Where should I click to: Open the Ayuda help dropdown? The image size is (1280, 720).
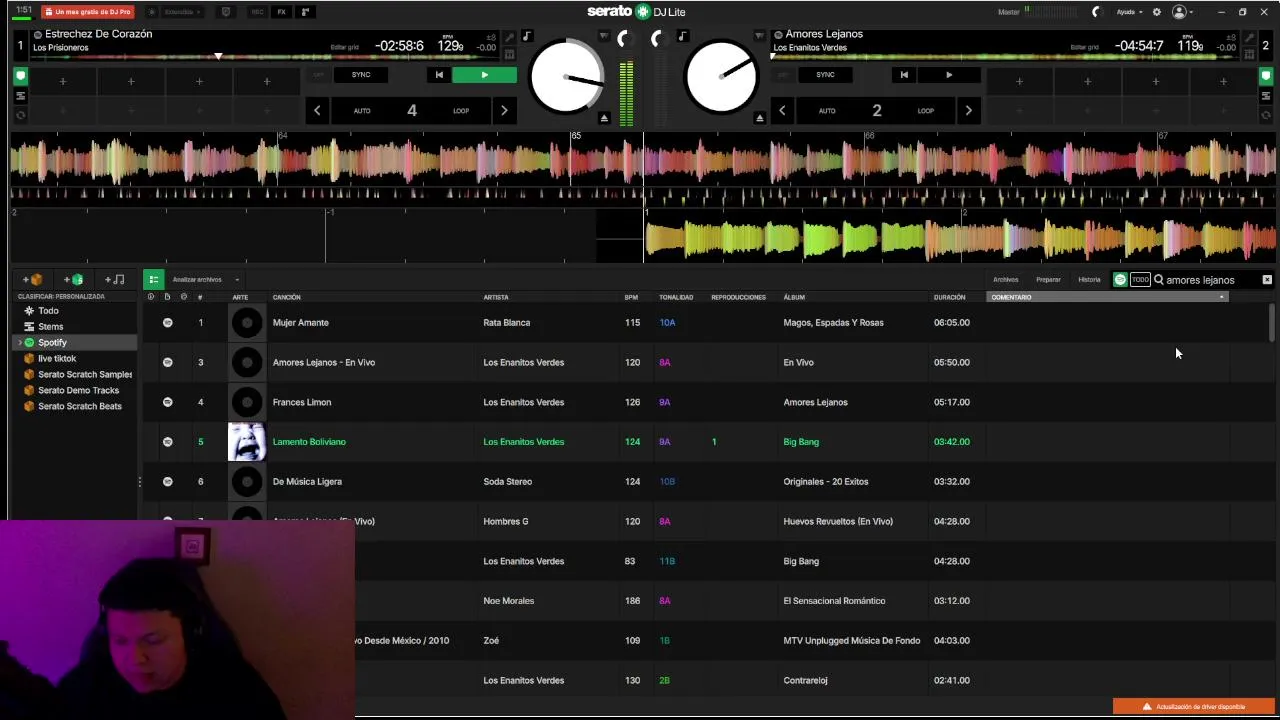pyautogui.click(x=1129, y=12)
